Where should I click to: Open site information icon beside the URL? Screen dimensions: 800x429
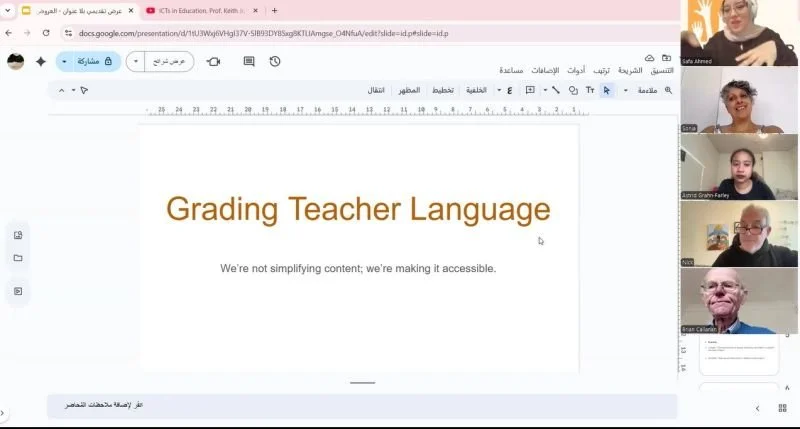tap(68, 33)
